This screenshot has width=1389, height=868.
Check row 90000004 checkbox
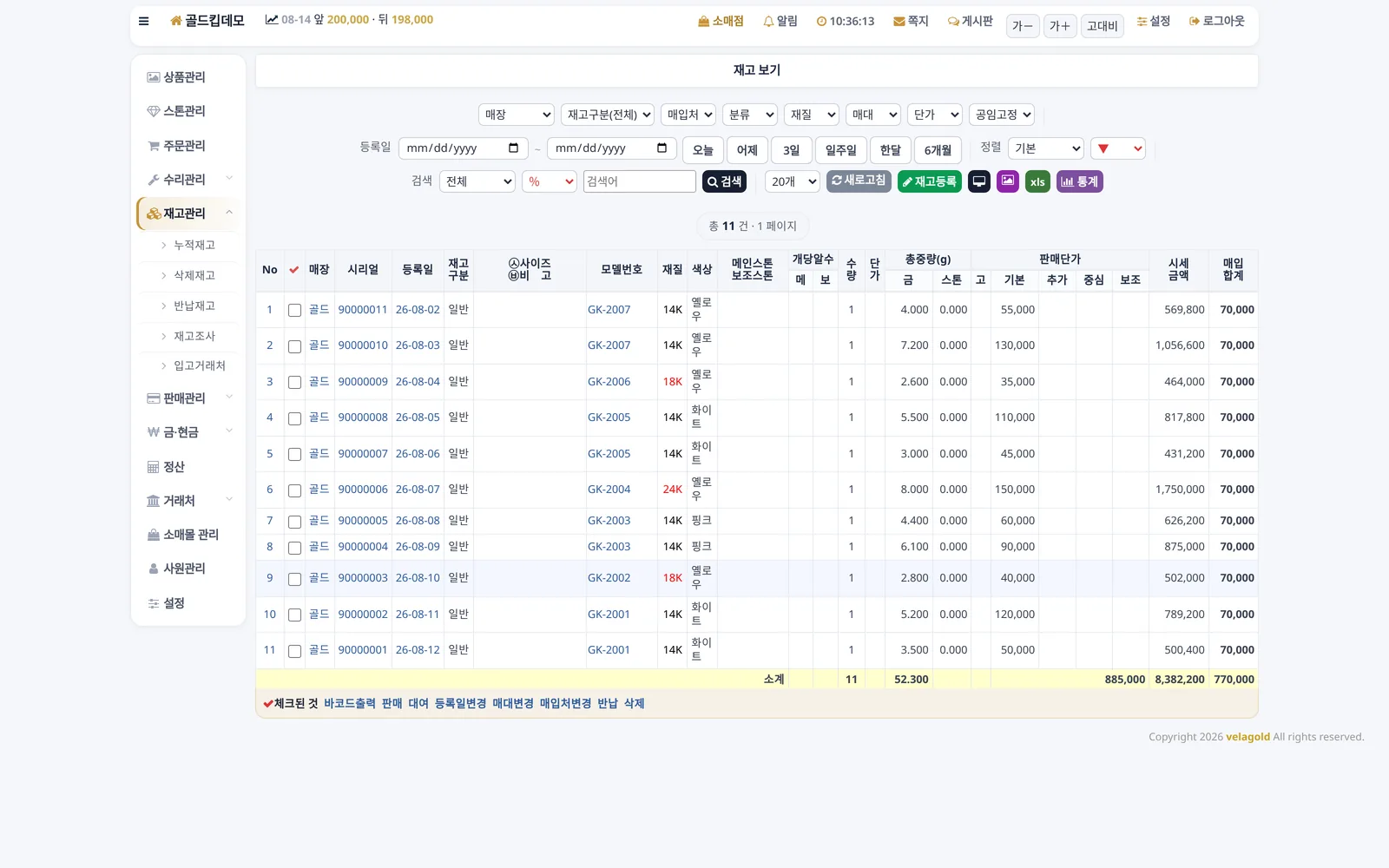click(295, 548)
